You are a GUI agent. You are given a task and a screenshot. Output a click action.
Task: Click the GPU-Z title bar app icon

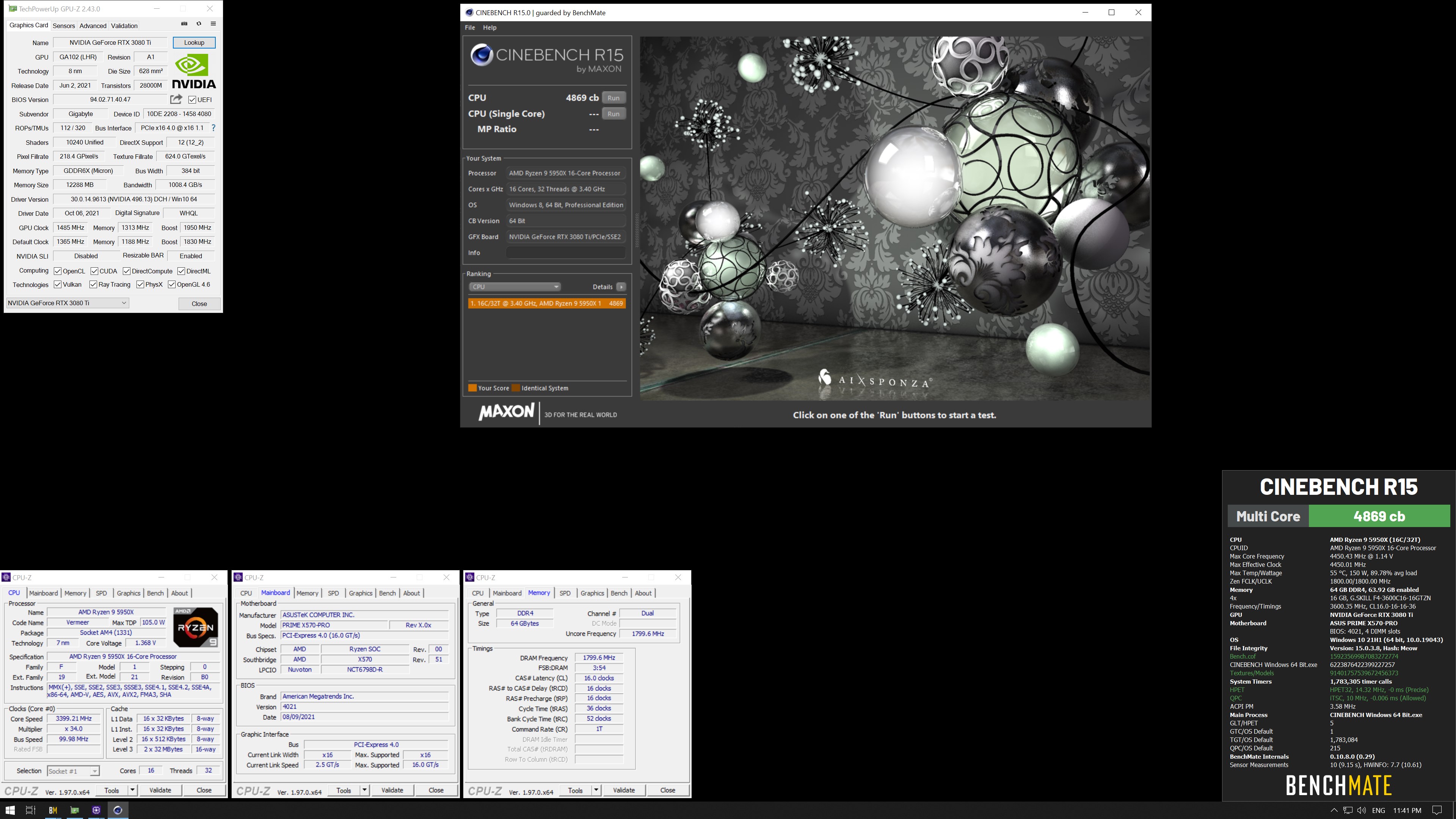click(x=13, y=8)
